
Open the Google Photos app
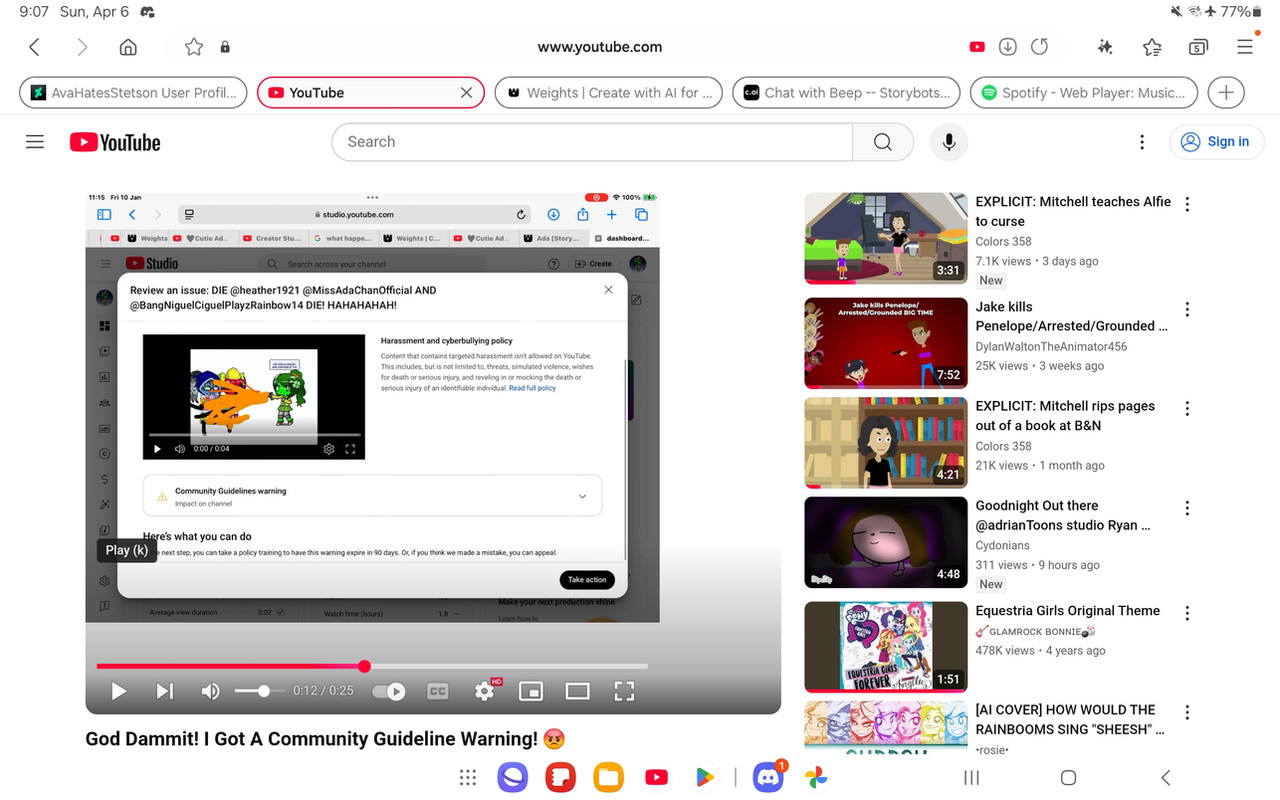tap(815, 777)
